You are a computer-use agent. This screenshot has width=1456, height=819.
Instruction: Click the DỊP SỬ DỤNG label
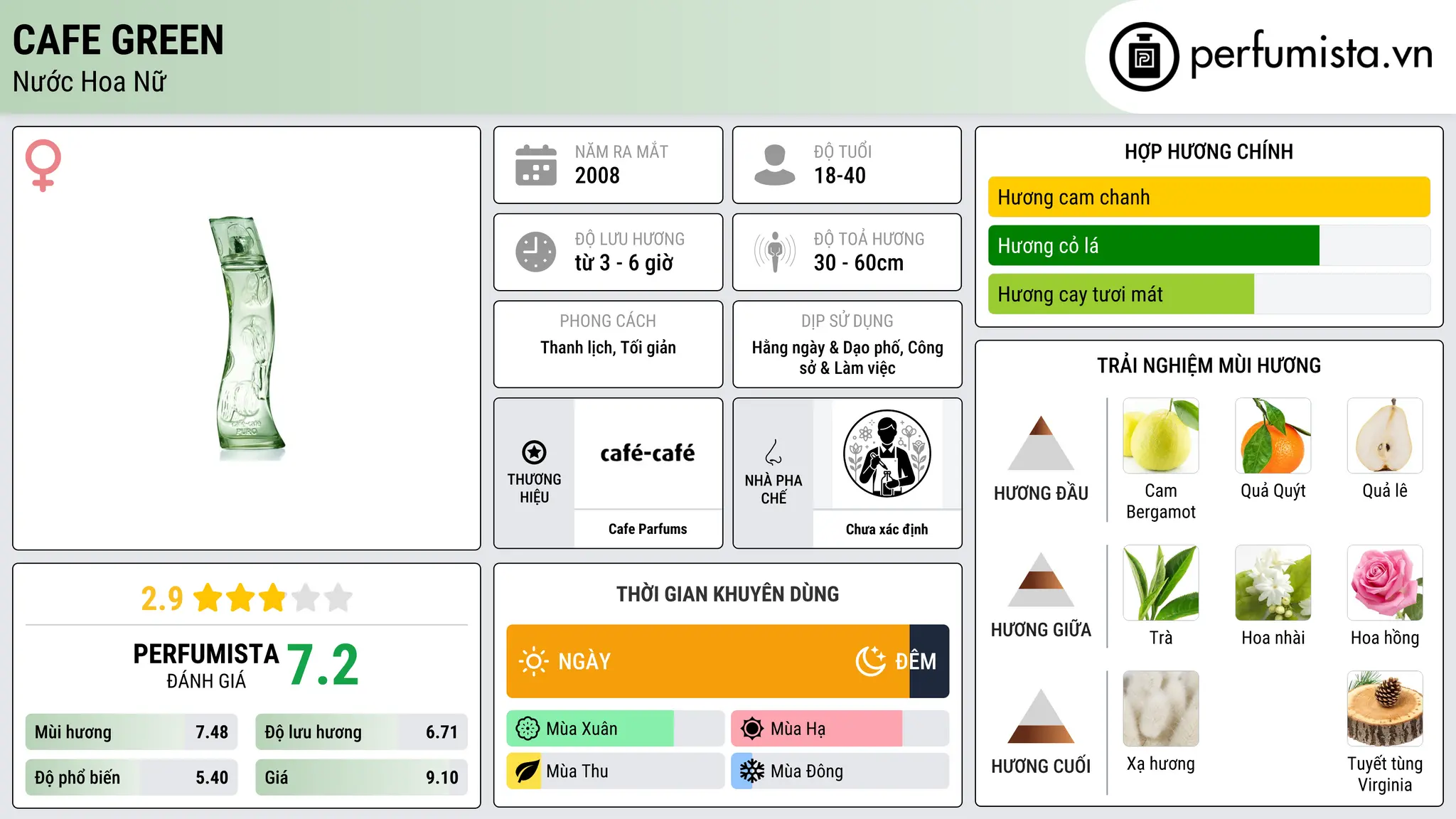click(847, 321)
